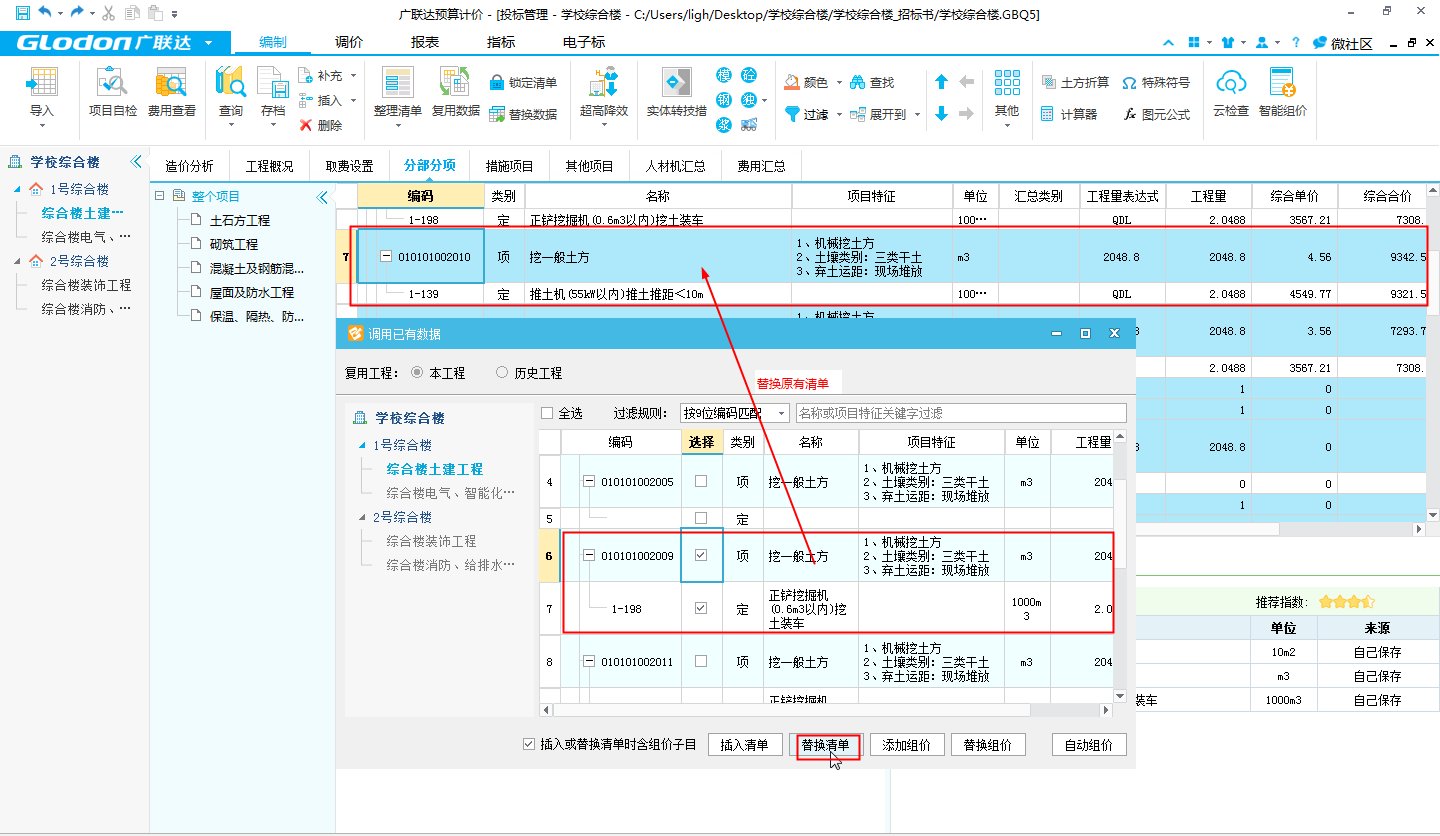Check the 全选 select-all checkbox
The height and width of the screenshot is (836, 1440).
click(547, 413)
